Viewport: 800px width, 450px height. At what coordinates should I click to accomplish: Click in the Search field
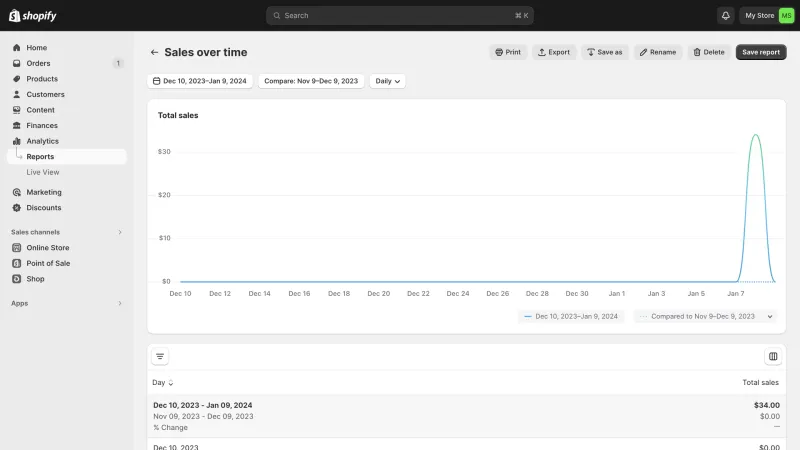[399, 15]
